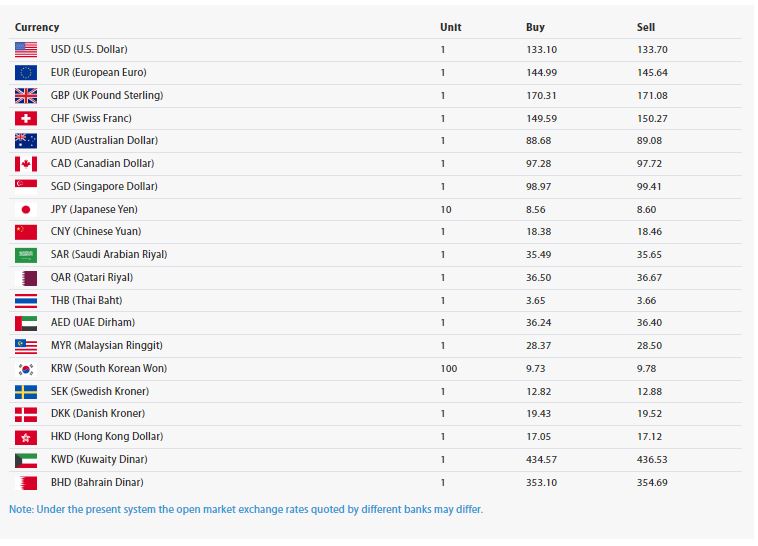Click the Unit column header
This screenshot has height=546, width=758.
(x=450, y=27)
